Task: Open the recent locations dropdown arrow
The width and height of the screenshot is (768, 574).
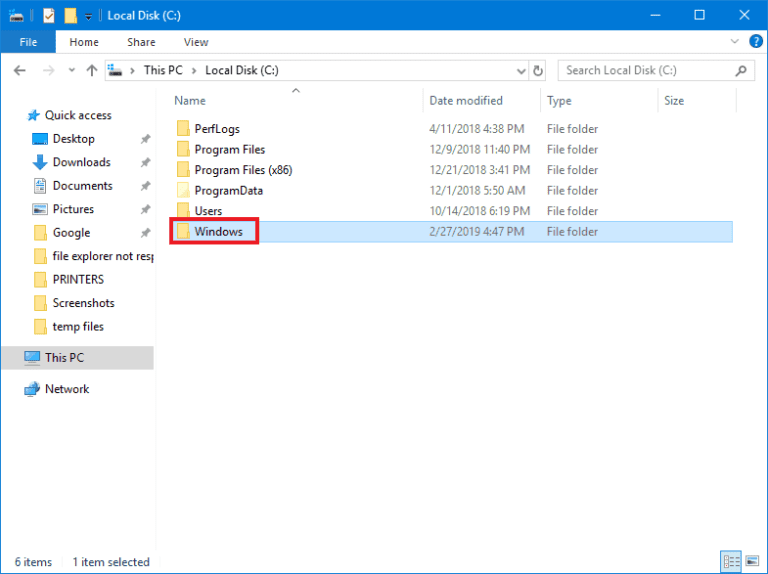Action: [x=72, y=71]
